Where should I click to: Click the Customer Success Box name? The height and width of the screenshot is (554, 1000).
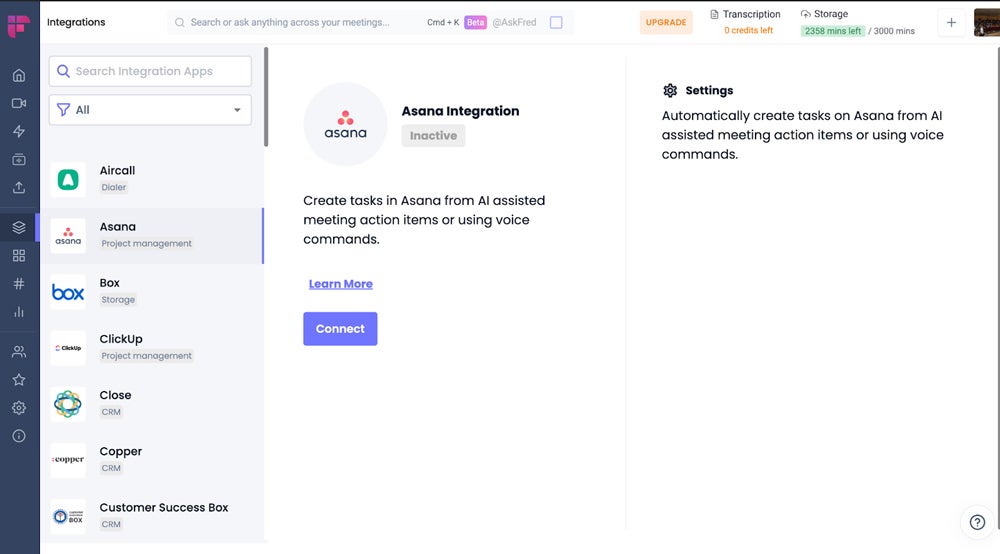164,507
